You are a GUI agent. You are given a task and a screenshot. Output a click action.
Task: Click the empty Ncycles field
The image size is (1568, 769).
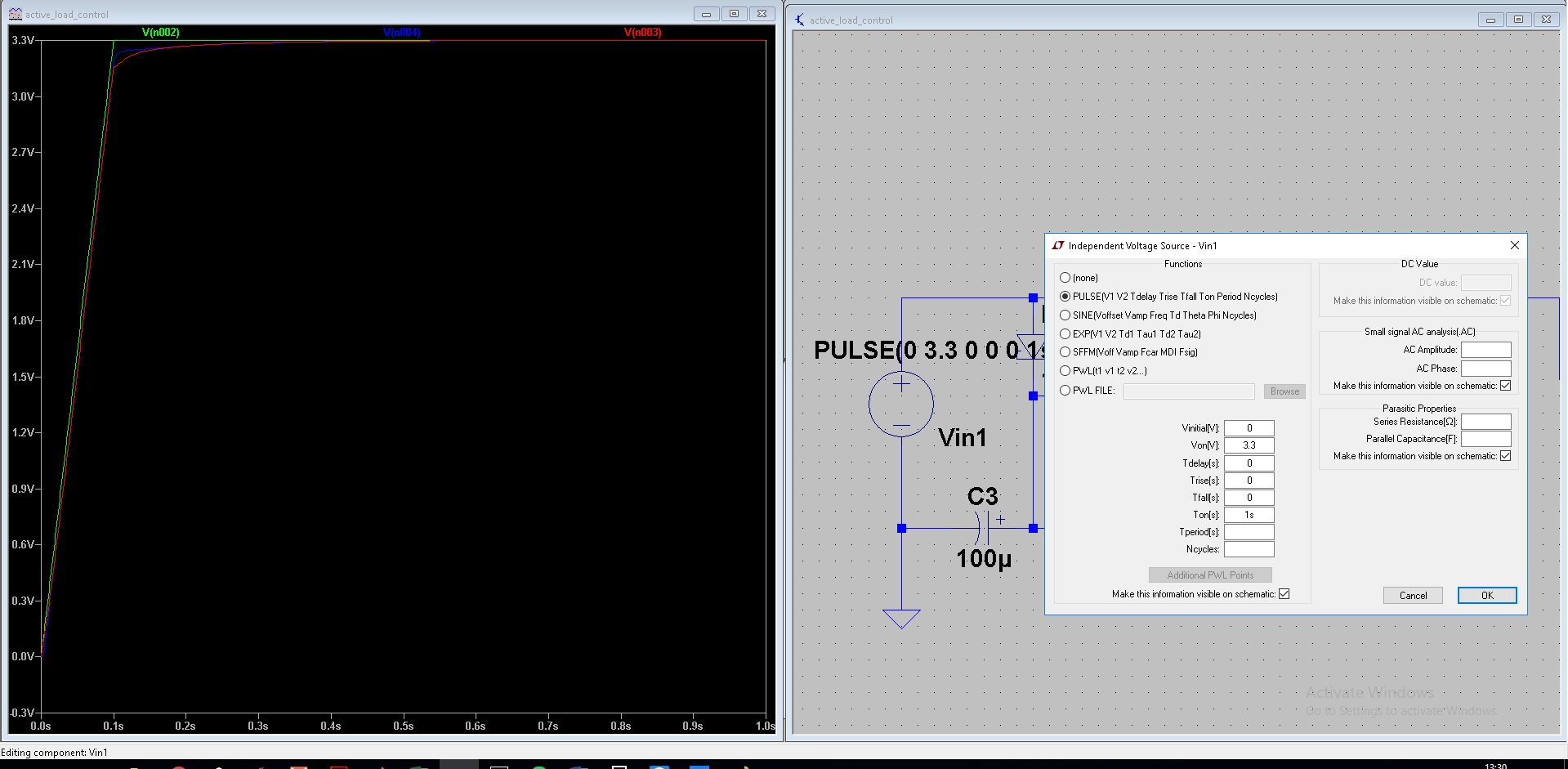point(1249,549)
